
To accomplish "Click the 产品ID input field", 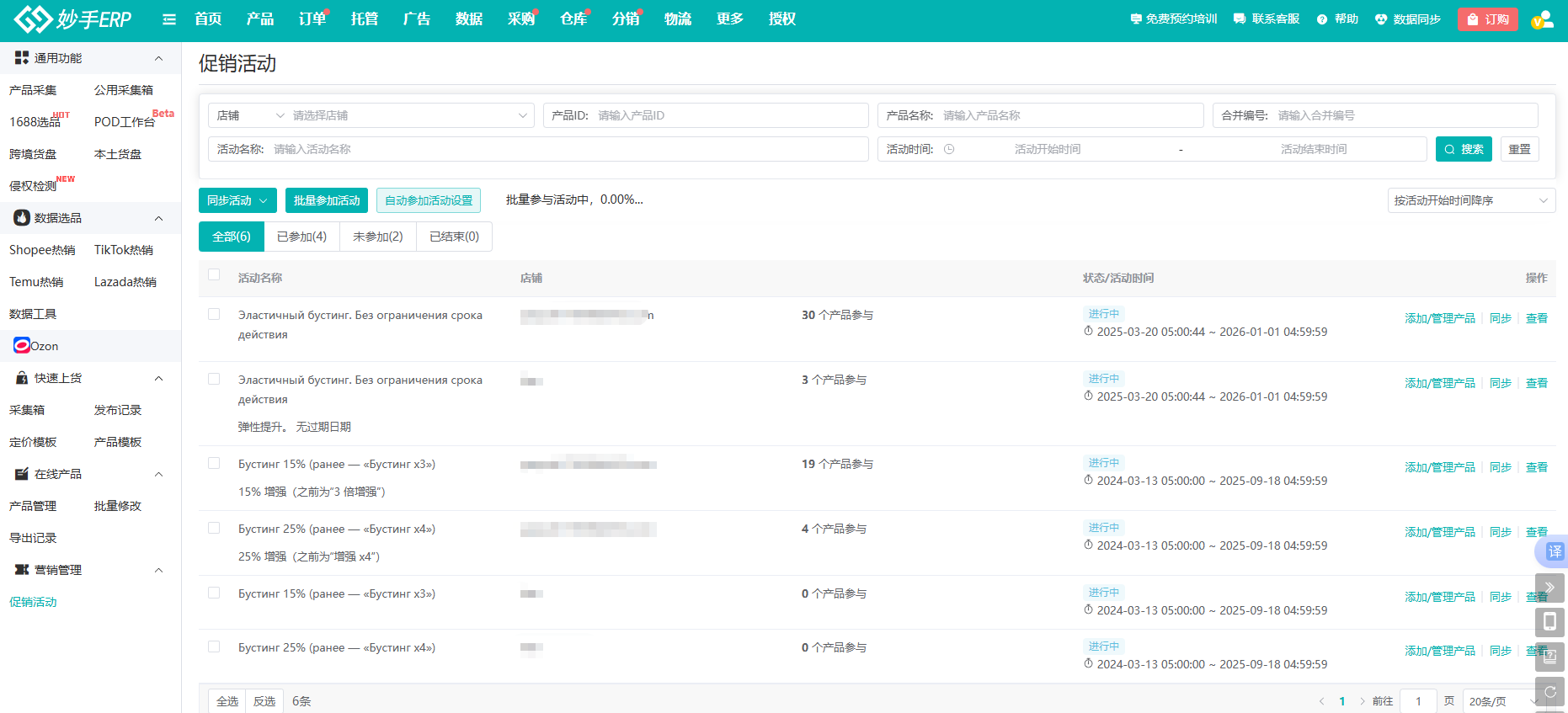I will point(728,115).
